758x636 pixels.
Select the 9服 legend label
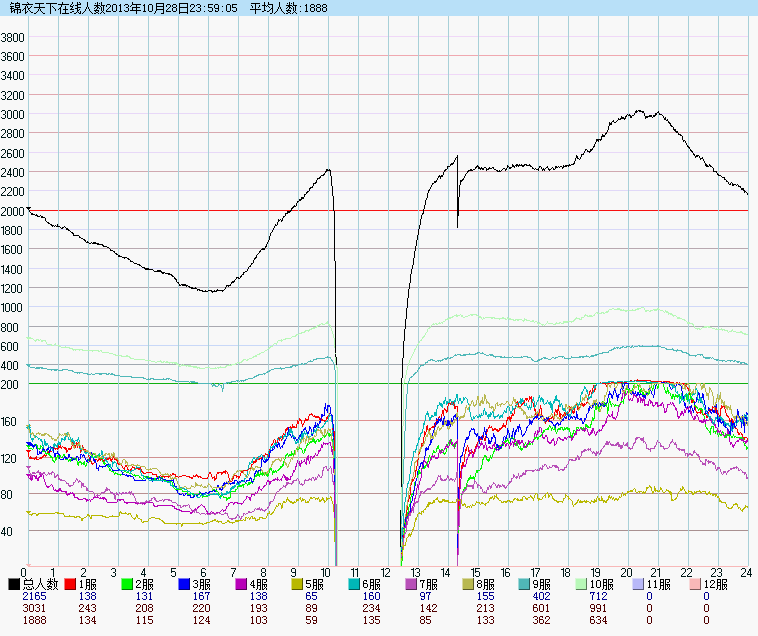click(542, 584)
